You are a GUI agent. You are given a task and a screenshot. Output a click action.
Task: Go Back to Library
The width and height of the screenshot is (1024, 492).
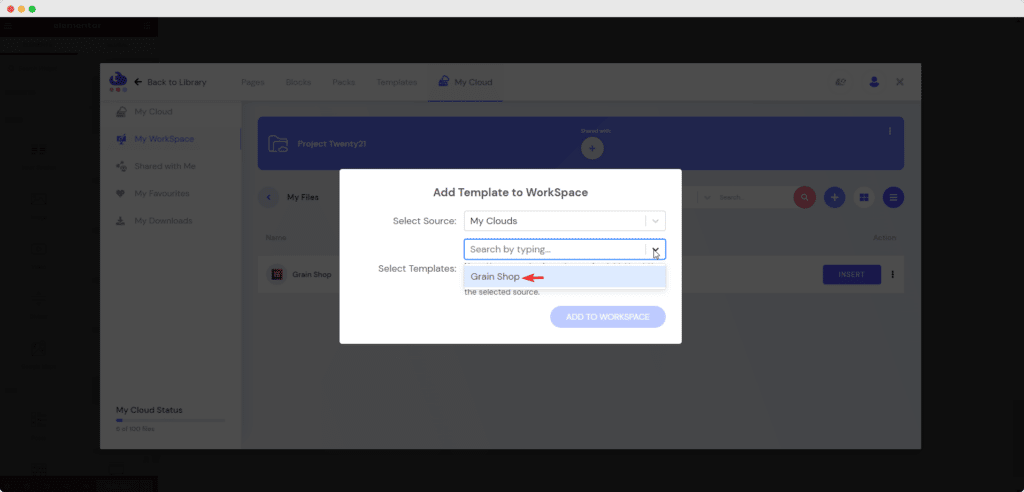pyautogui.click(x=170, y=82)
